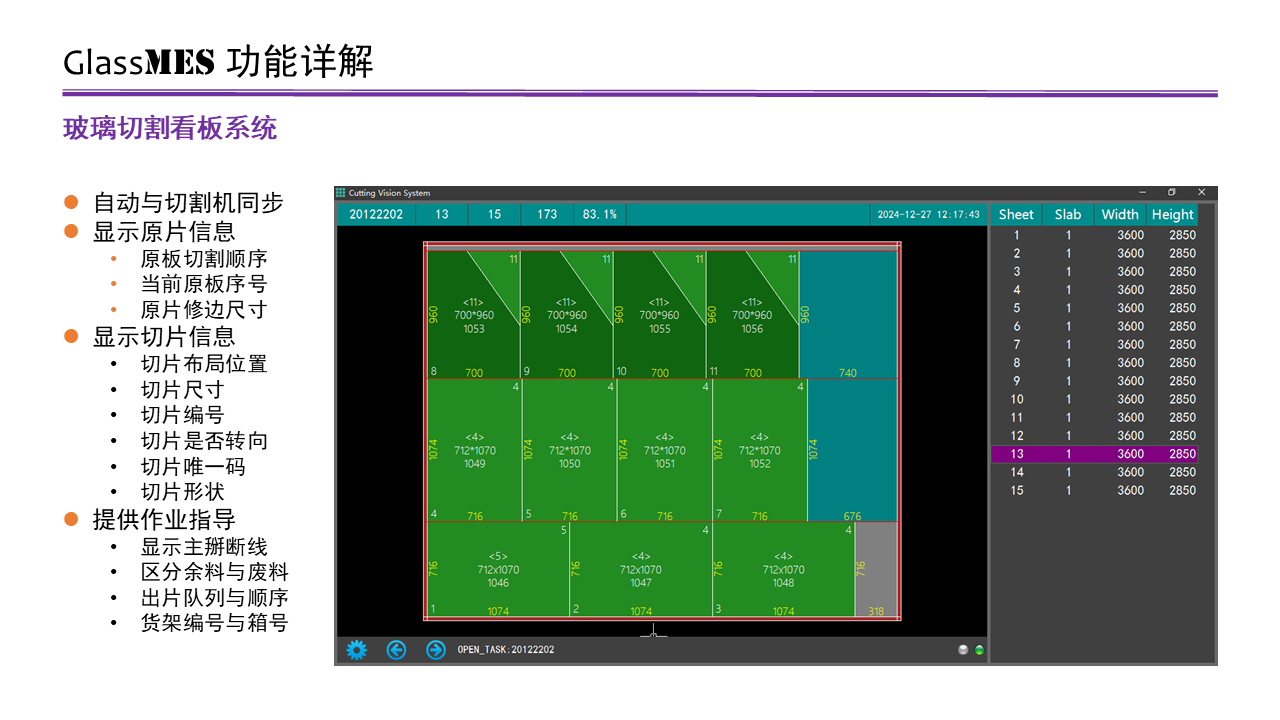Select the task number 20122202 header cell
The width and height of the screenshot is (1280, 720).
376,214
